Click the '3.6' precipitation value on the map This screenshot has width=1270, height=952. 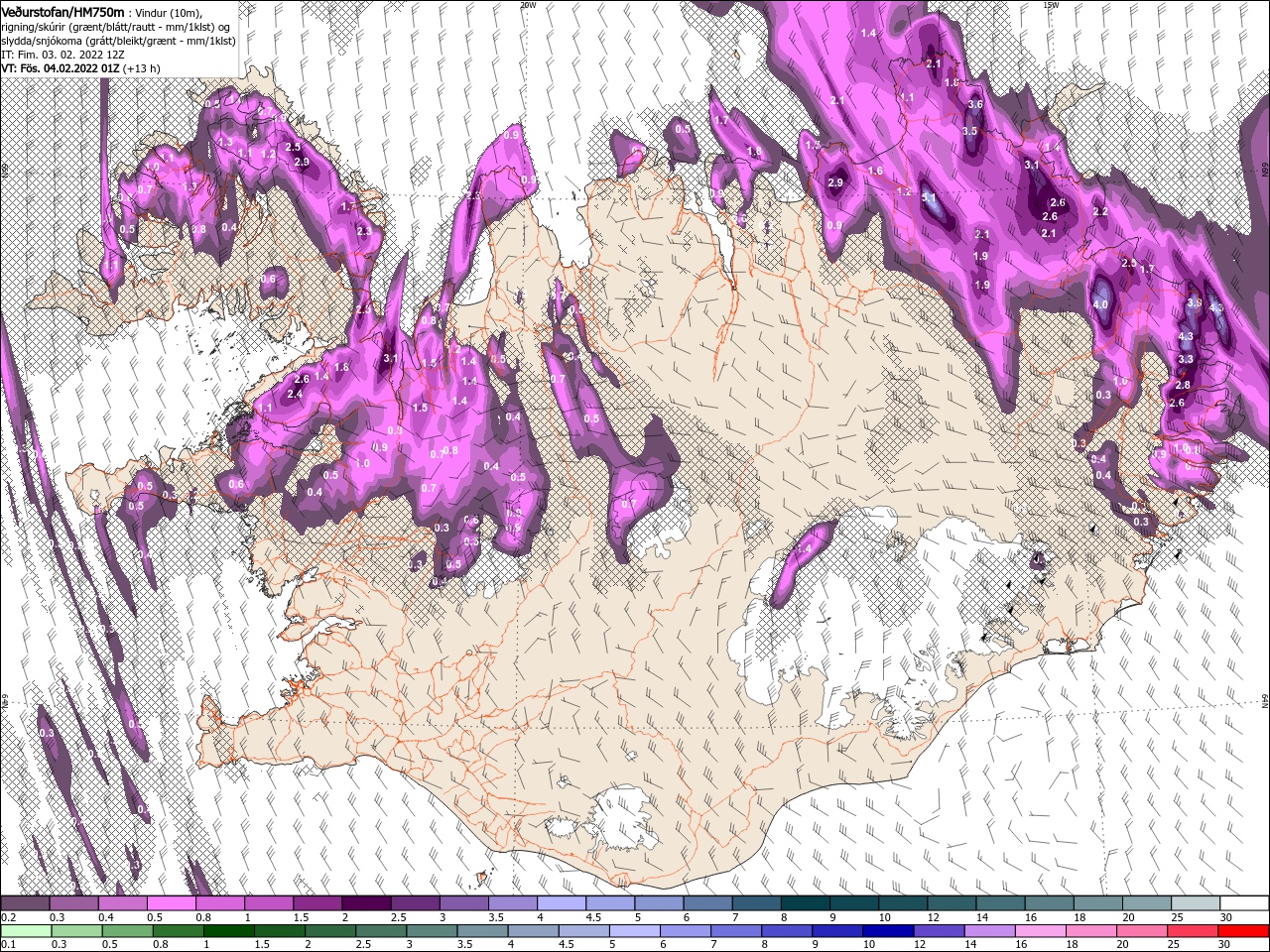(x=974, y=104)
